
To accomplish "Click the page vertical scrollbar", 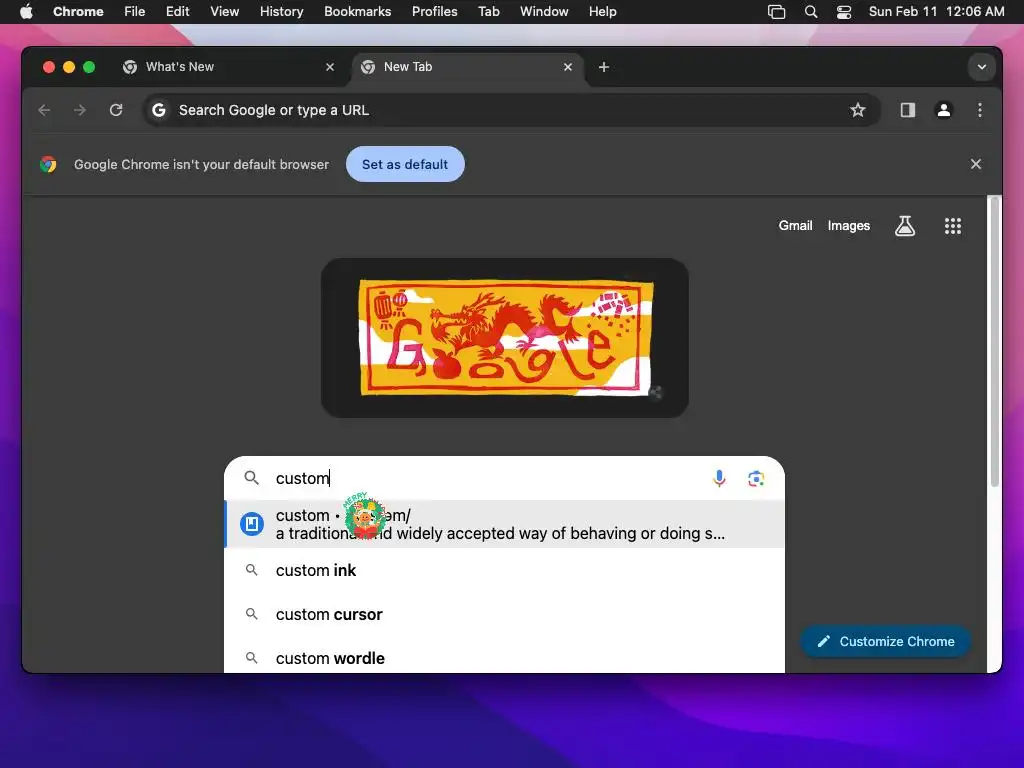I will [x=995, y=341].
